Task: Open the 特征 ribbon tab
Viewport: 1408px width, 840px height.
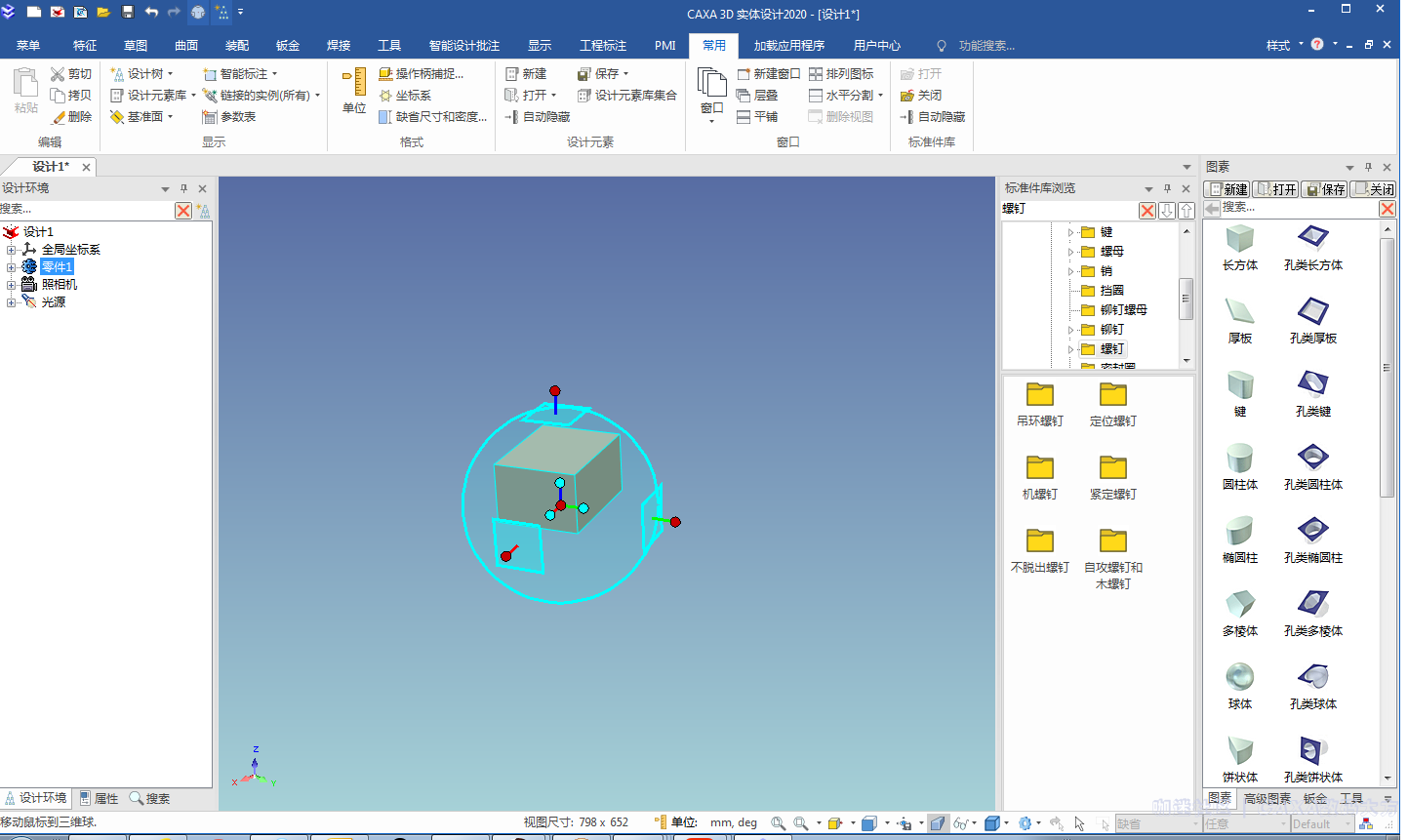Action: click(85, 46)
